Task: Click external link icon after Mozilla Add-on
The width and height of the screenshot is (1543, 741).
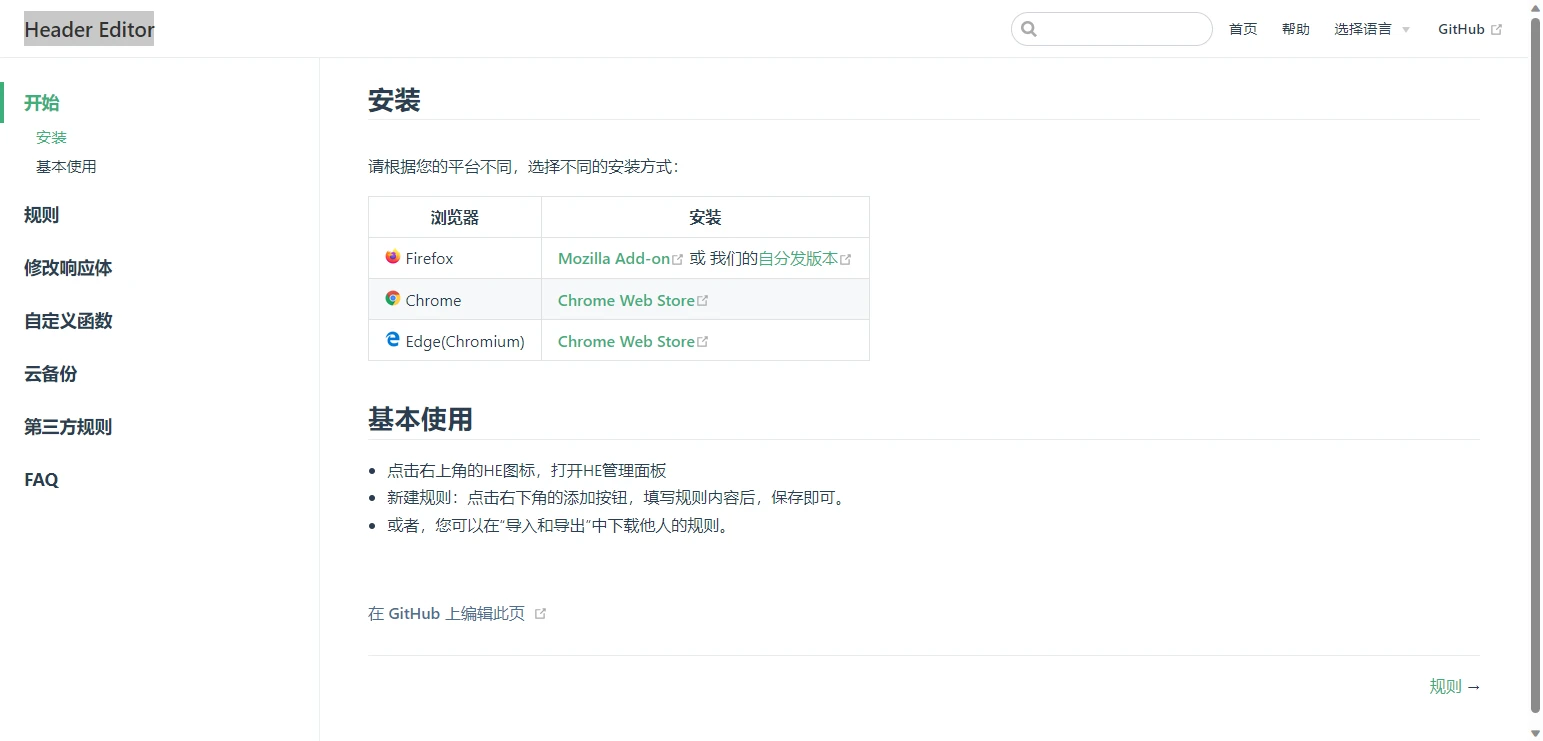Action: 677,259
